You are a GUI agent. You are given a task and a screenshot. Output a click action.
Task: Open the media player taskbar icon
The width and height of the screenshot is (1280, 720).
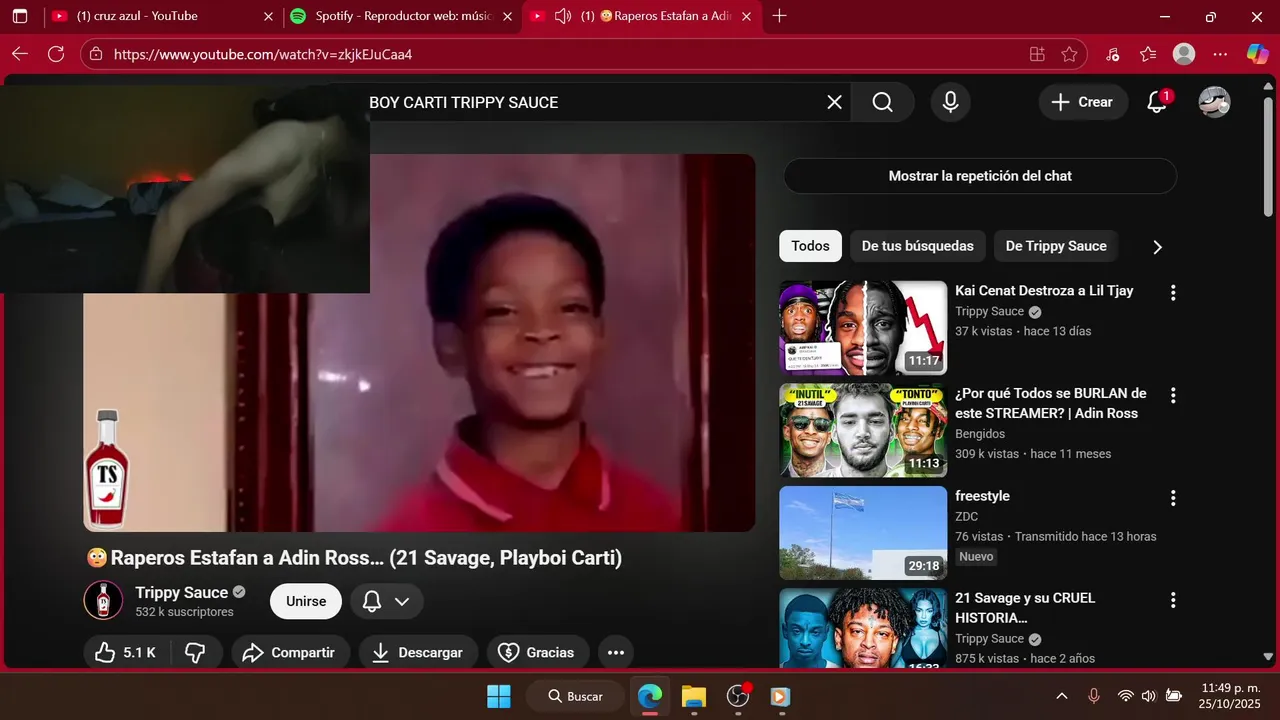point(781,696)
